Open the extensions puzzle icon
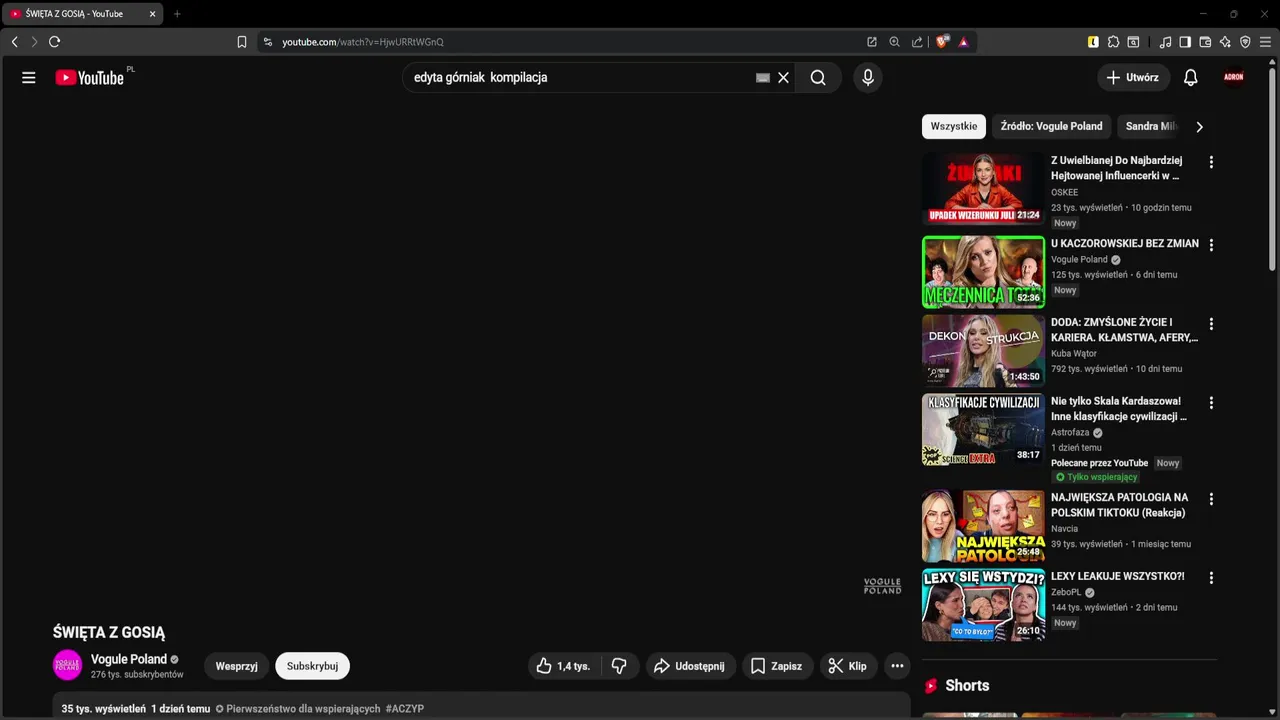Screen dimensions: 1280x720 1113,42
